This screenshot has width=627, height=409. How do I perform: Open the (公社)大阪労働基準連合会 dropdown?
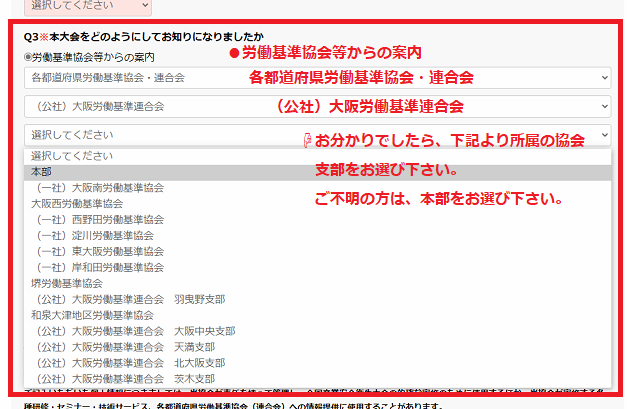[x=317, y=106]
